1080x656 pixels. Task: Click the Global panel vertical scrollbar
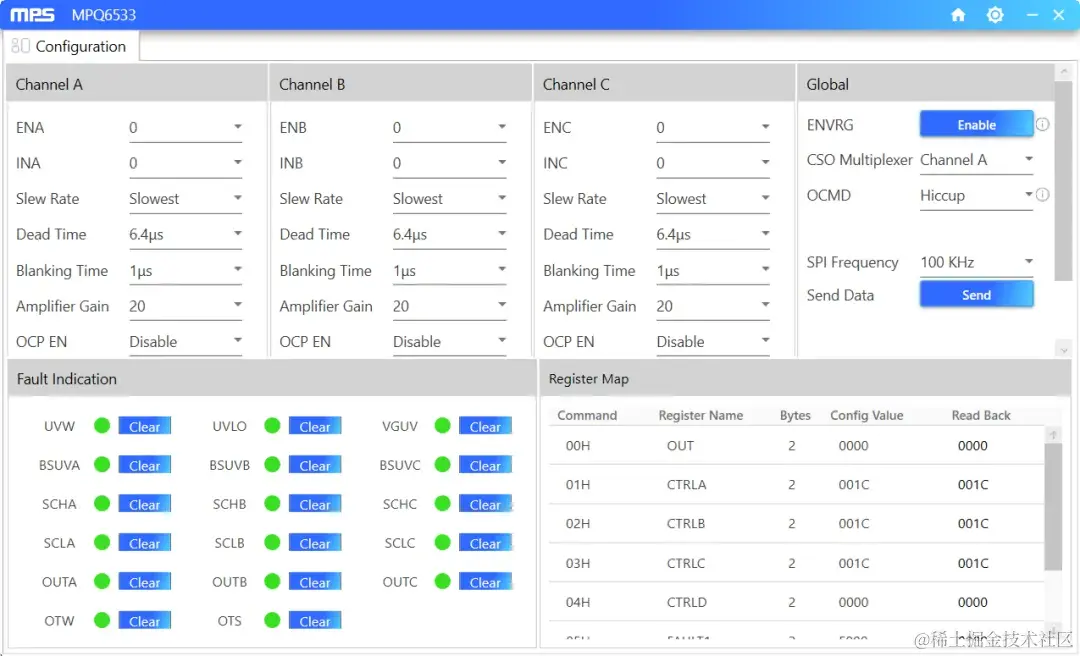(x=1063, y=181)
